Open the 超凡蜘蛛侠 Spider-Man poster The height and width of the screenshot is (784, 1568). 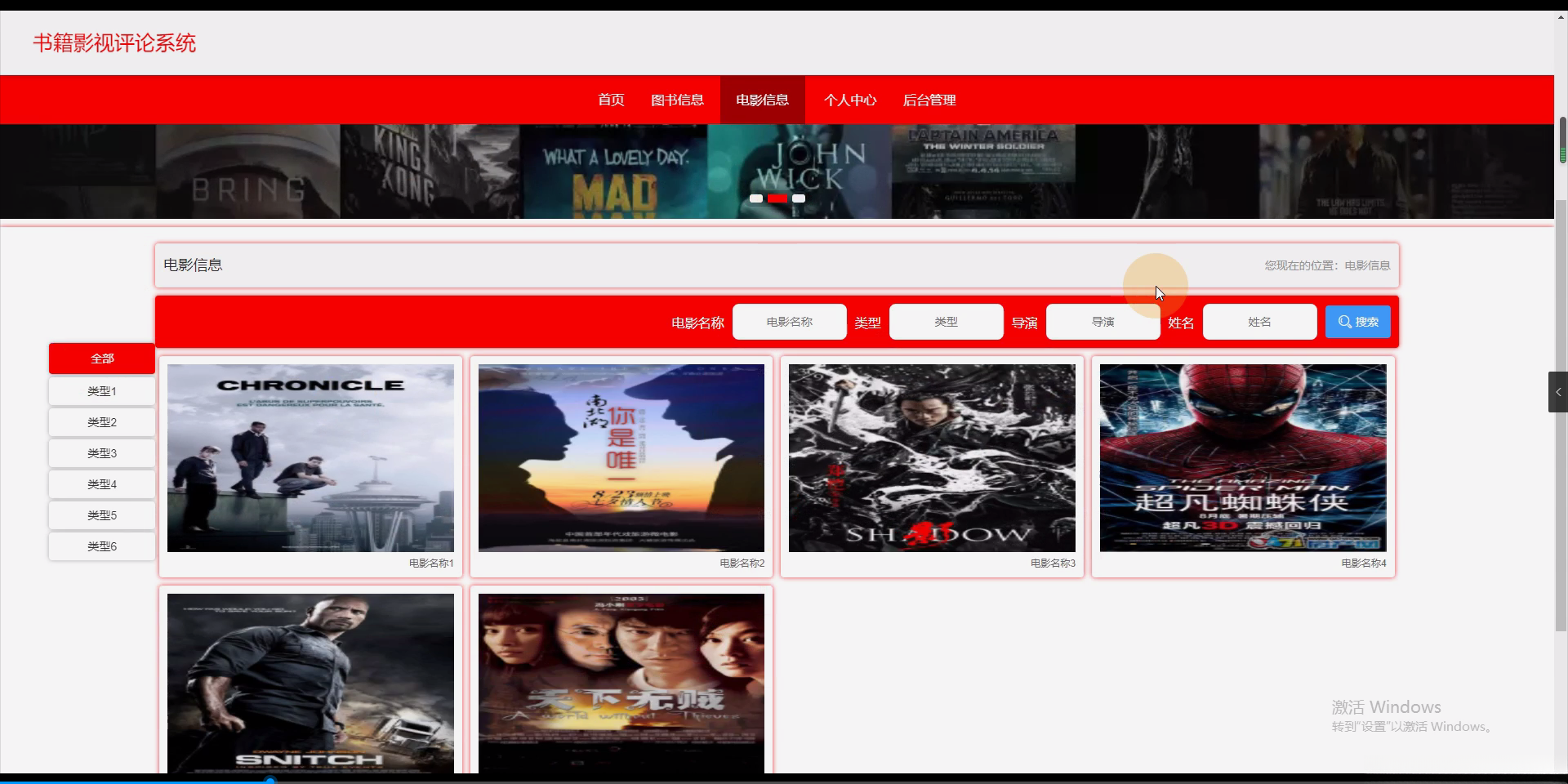click(1243, 458)
